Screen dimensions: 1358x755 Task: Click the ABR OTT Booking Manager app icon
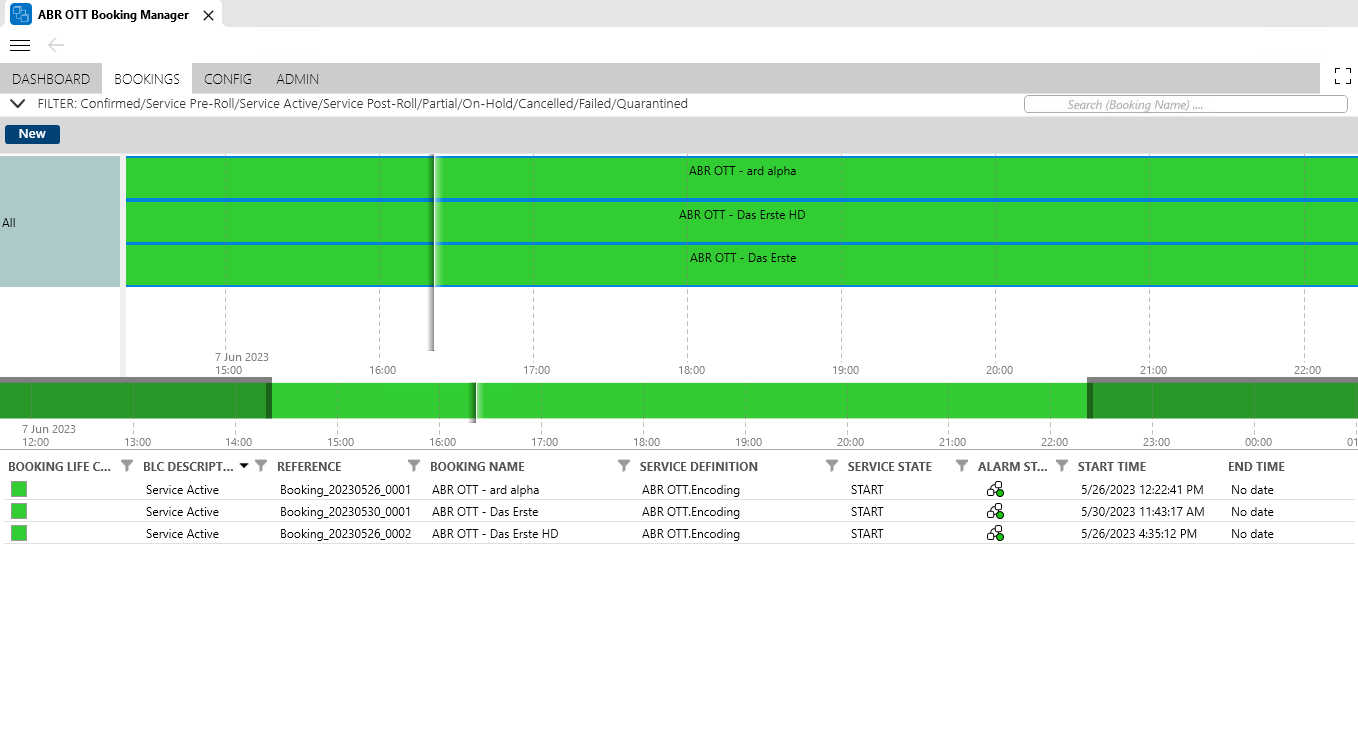(20, 14)
